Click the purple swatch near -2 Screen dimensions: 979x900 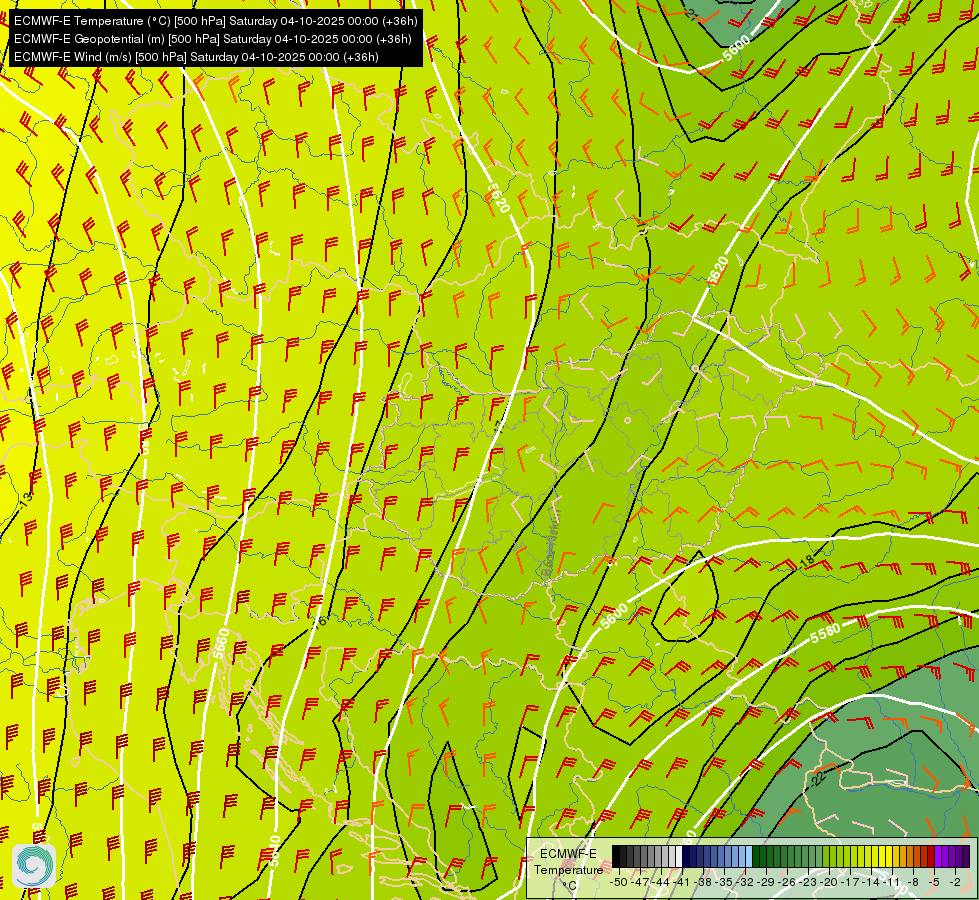click(x=959, y=856)
